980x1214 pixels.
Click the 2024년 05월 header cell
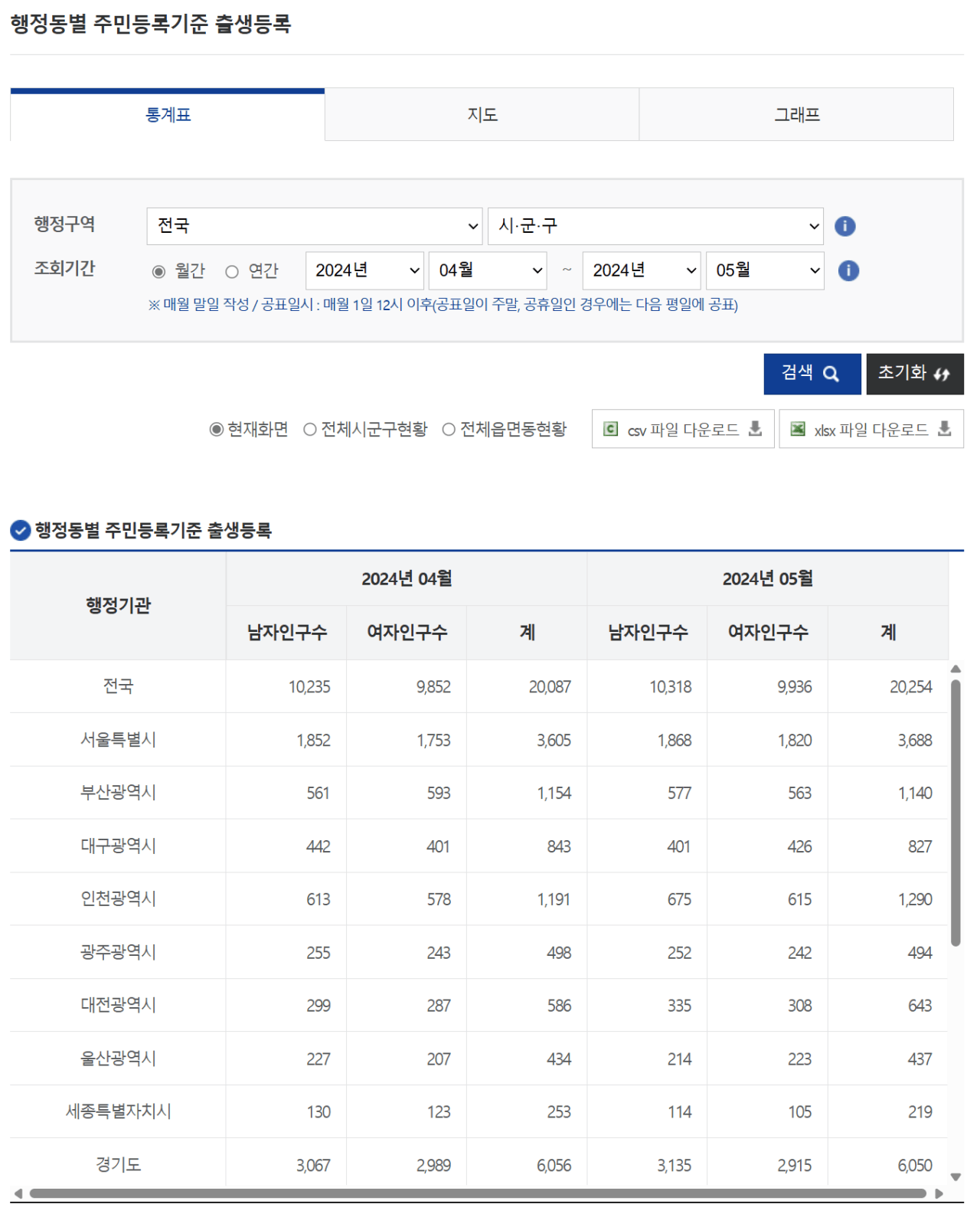(x=768, y=579)
